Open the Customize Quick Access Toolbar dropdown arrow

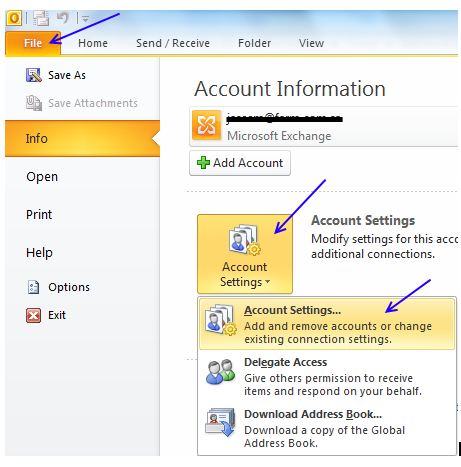[x=85, y=19]
